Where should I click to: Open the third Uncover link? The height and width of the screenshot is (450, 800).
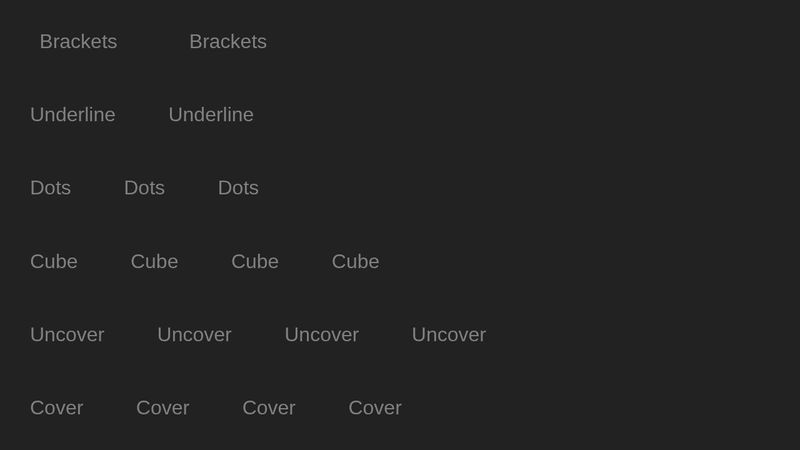click(x=321, y=335)
